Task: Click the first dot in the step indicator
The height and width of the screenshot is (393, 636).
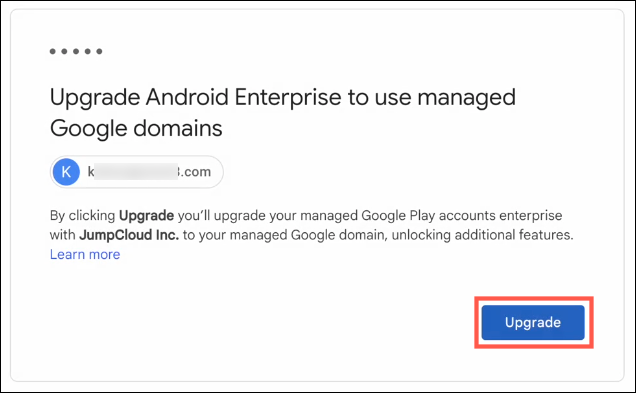Action: pyautogui.click(x=53, y=51)
